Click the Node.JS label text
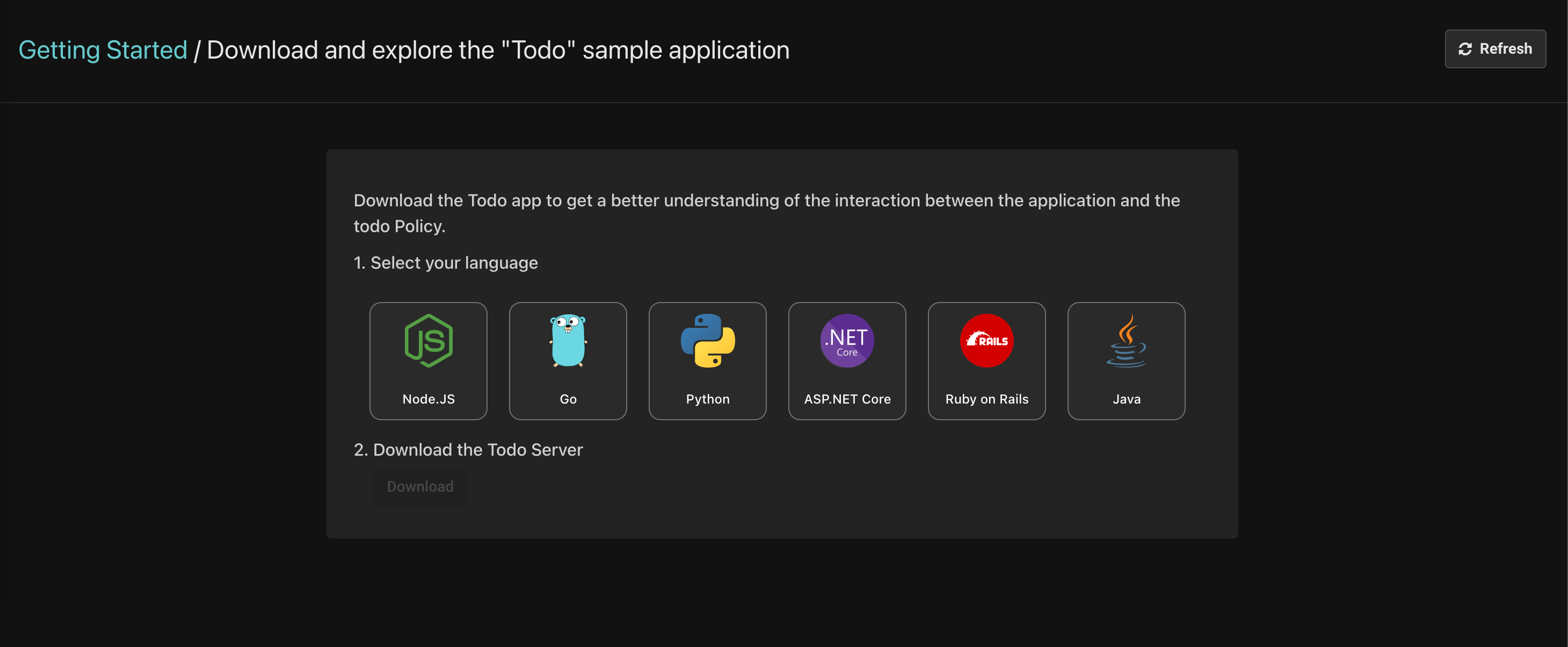 pos(429,399)
